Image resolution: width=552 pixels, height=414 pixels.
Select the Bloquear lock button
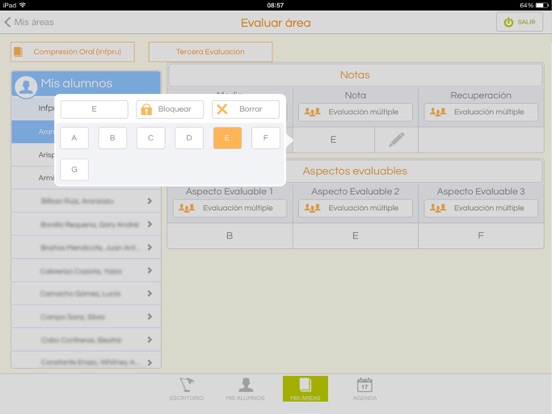coord(170,109)
